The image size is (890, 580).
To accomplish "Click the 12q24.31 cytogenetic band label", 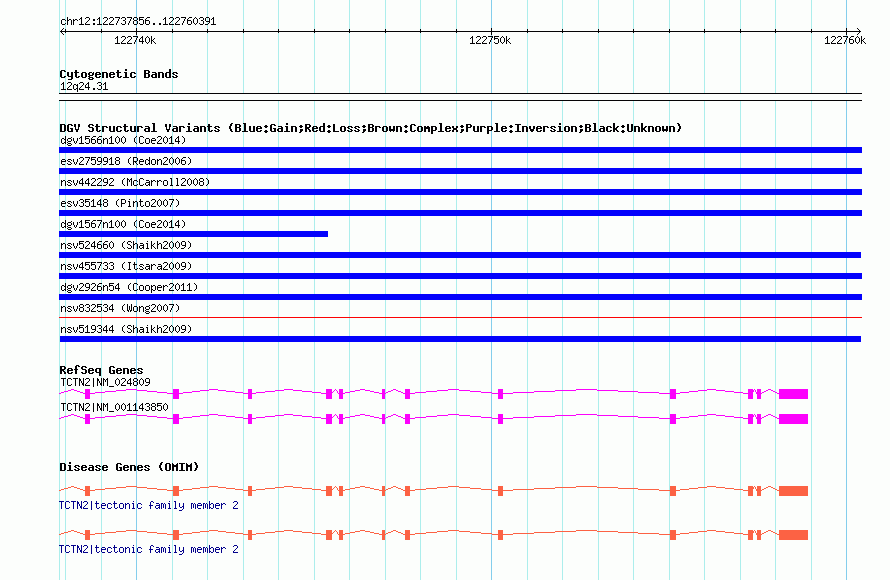I will (x=84, y=87).
